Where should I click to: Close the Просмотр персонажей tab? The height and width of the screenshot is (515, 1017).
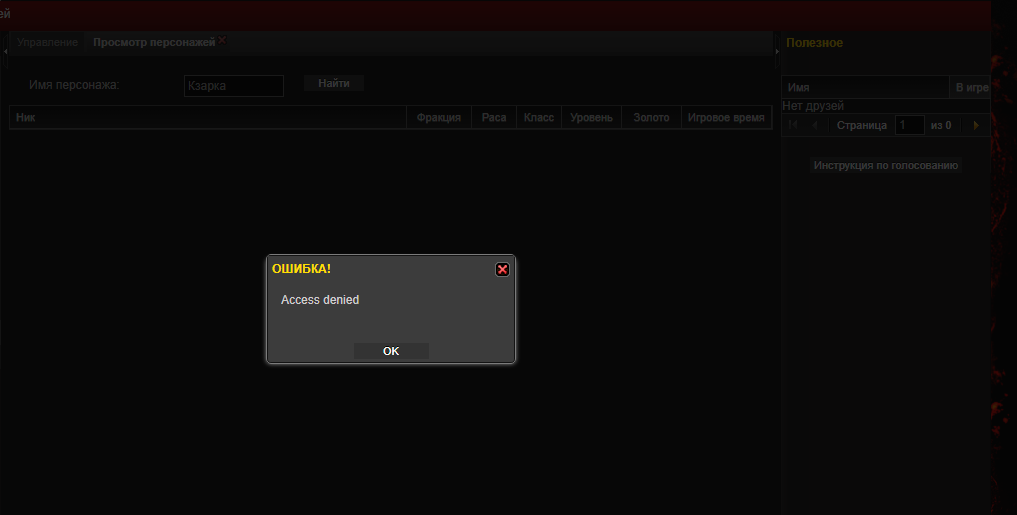point(222,40)
